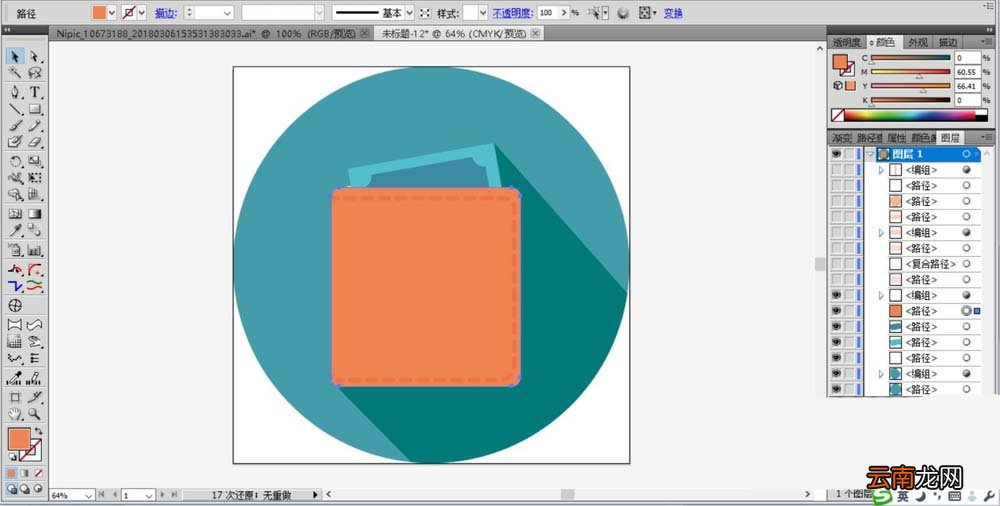
Task: Open the fill color dropdown in control bar
Action: 112,13
